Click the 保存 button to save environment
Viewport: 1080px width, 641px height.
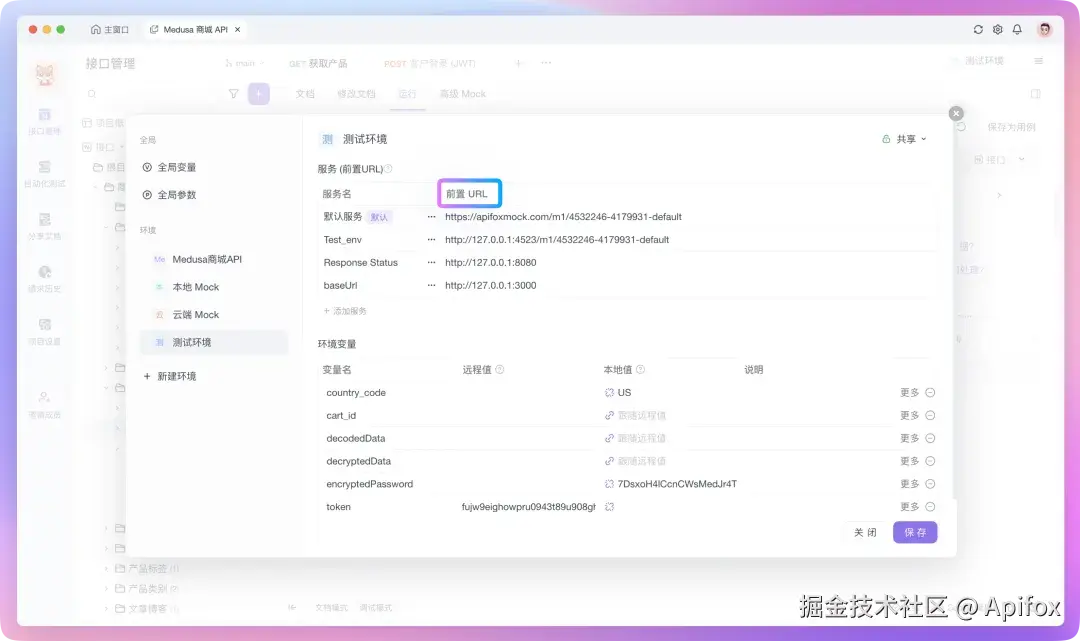click(914, 532)
